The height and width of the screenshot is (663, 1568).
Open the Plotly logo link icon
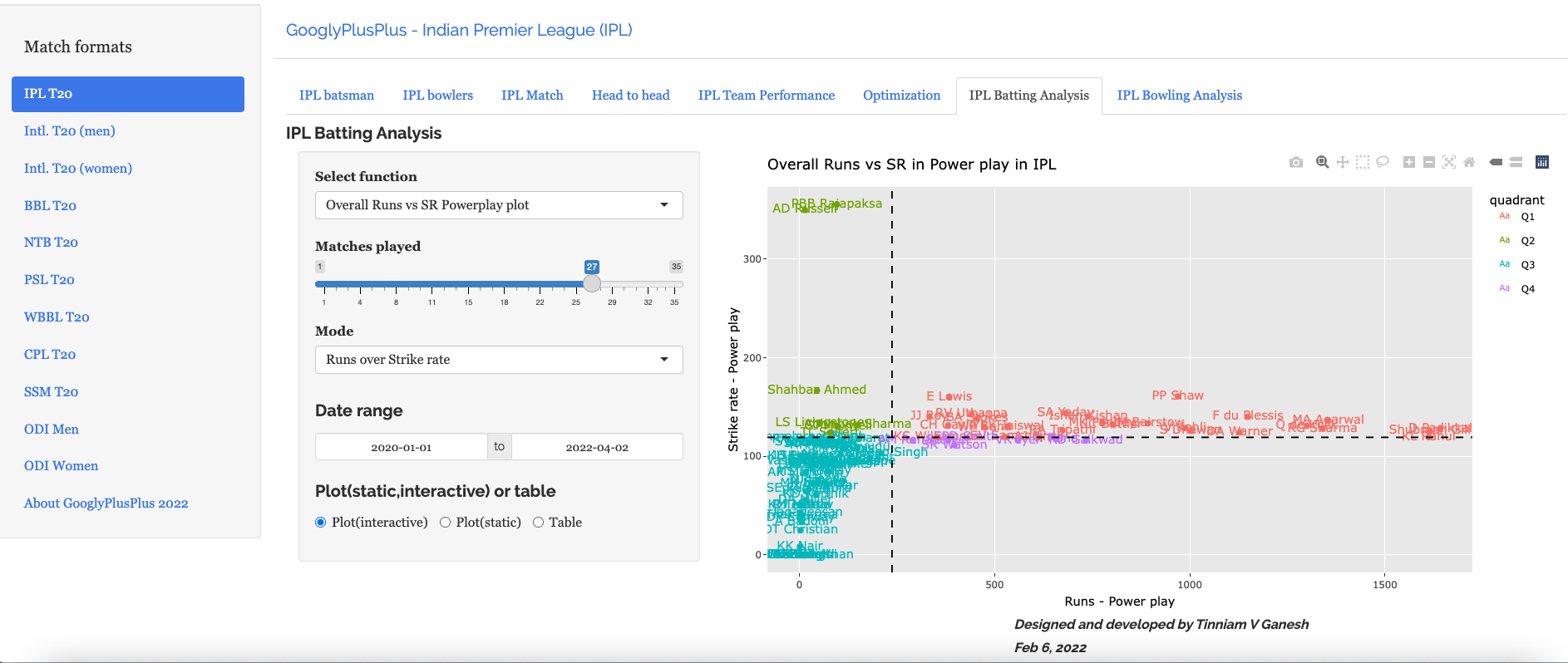click(x=1541, y=163)
